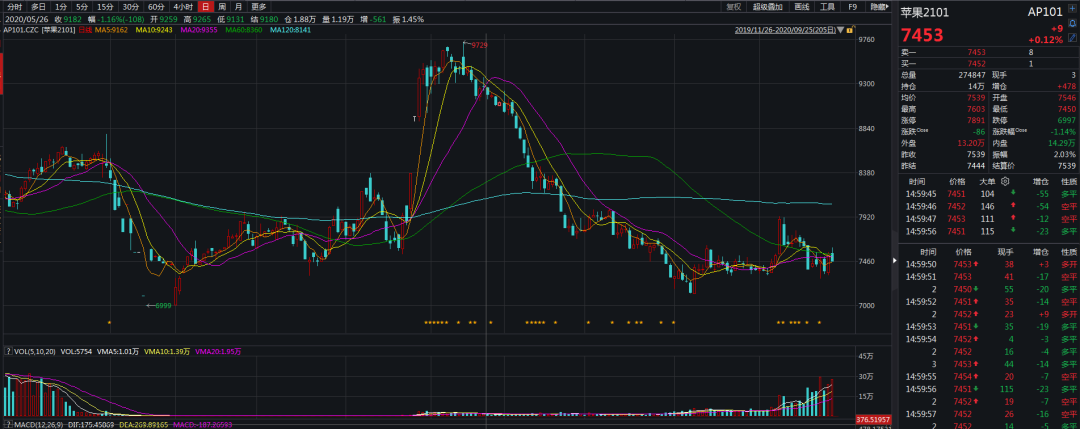Click the large 7453 last price

point(922,36)
